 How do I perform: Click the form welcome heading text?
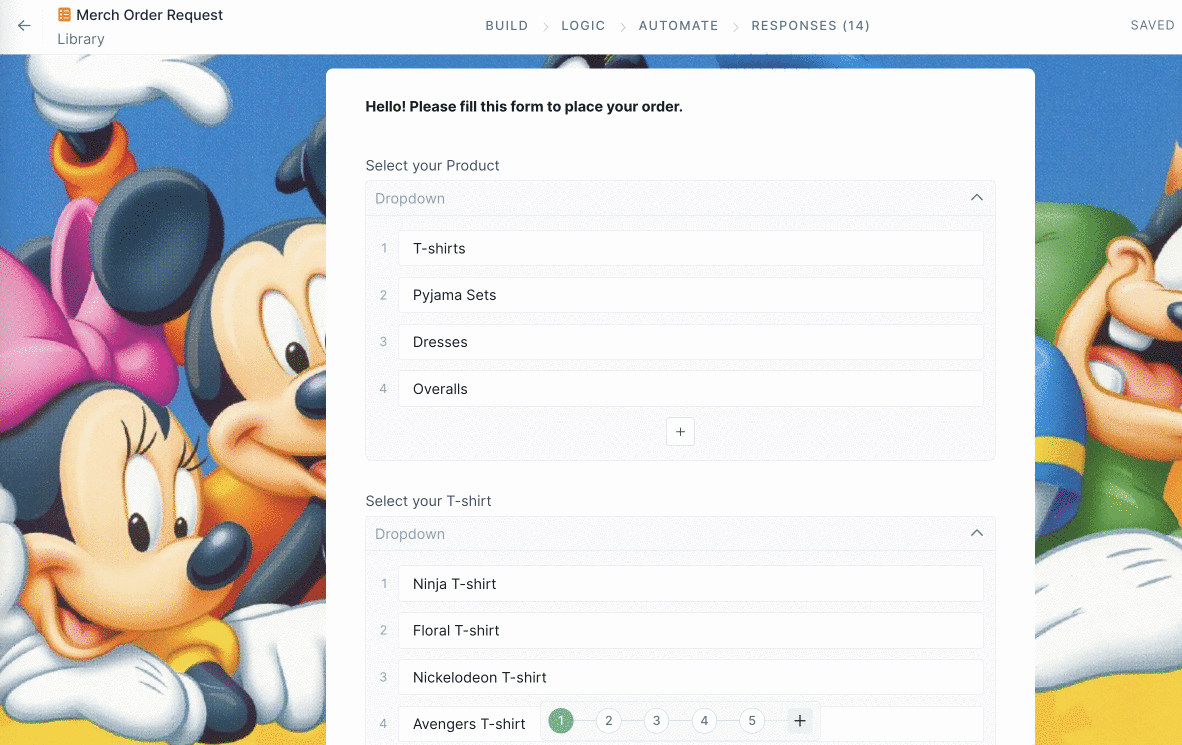tap(524, 106)
